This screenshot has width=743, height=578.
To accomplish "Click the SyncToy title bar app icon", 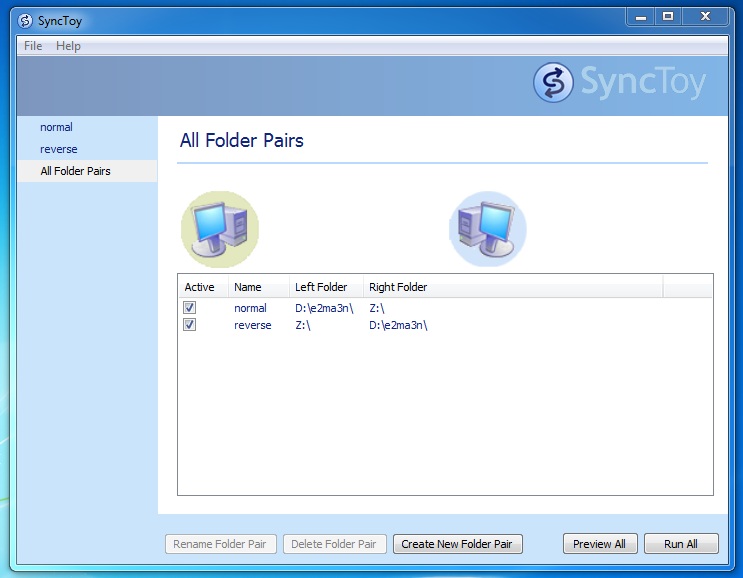I will pyautogui.click(x=25, y=21).
